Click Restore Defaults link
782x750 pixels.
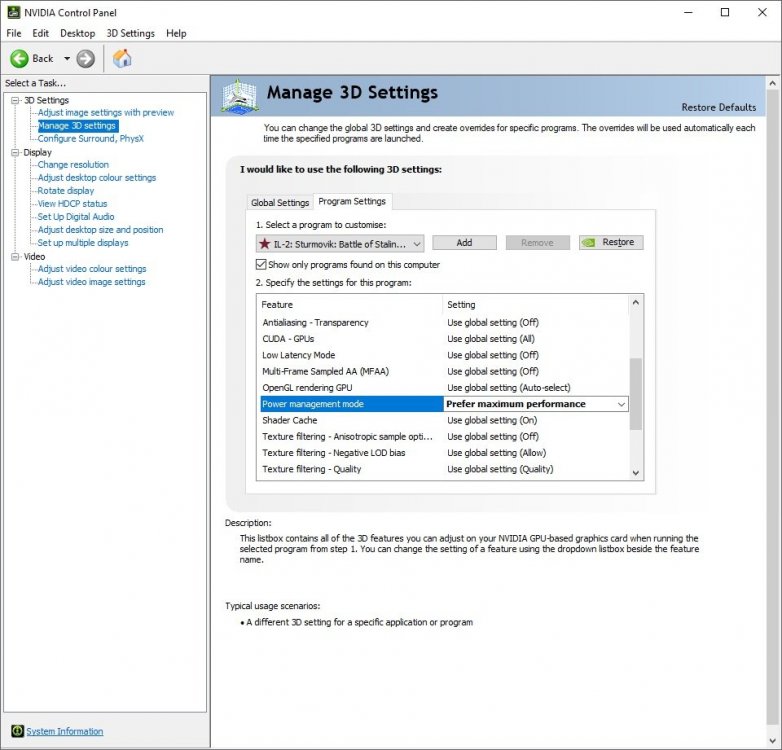click(719, 107)
